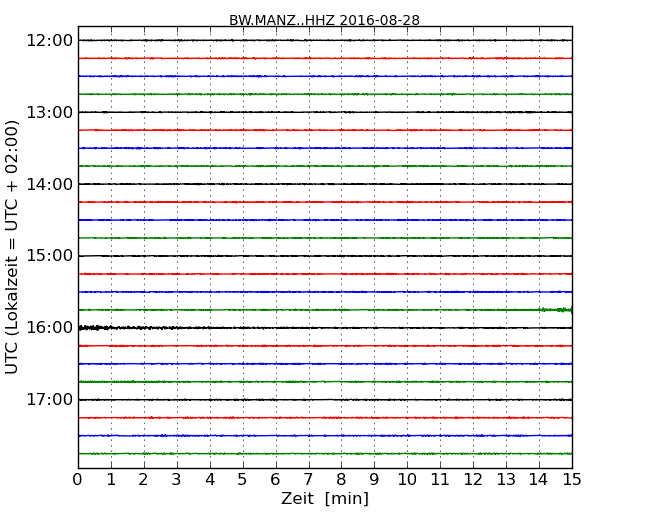Click the 14 tick on the x-axis
The height and width of the screenshot is (520, 650).
(x=539, y=480)
